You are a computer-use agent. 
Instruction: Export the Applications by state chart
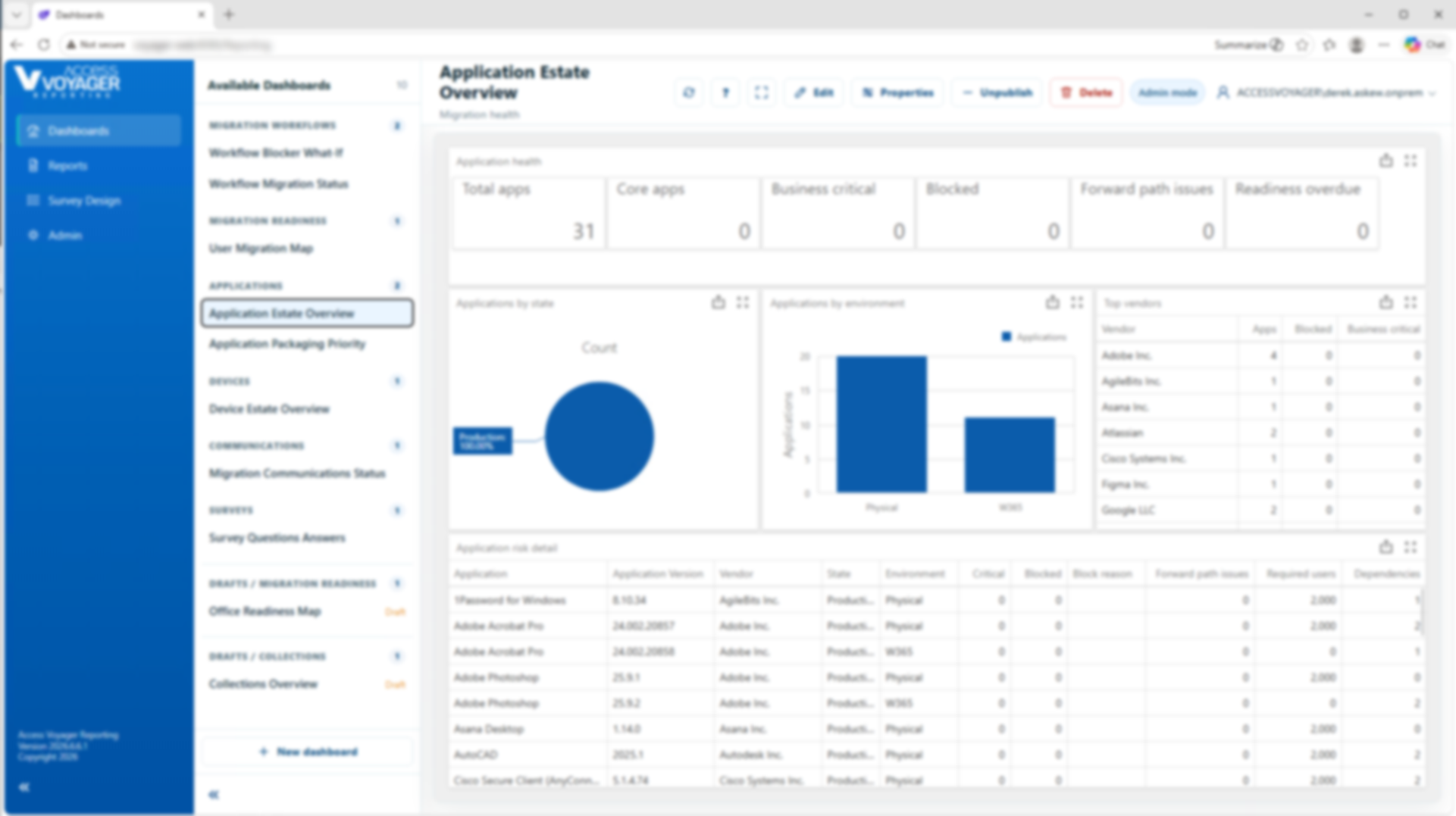(718, 302)
